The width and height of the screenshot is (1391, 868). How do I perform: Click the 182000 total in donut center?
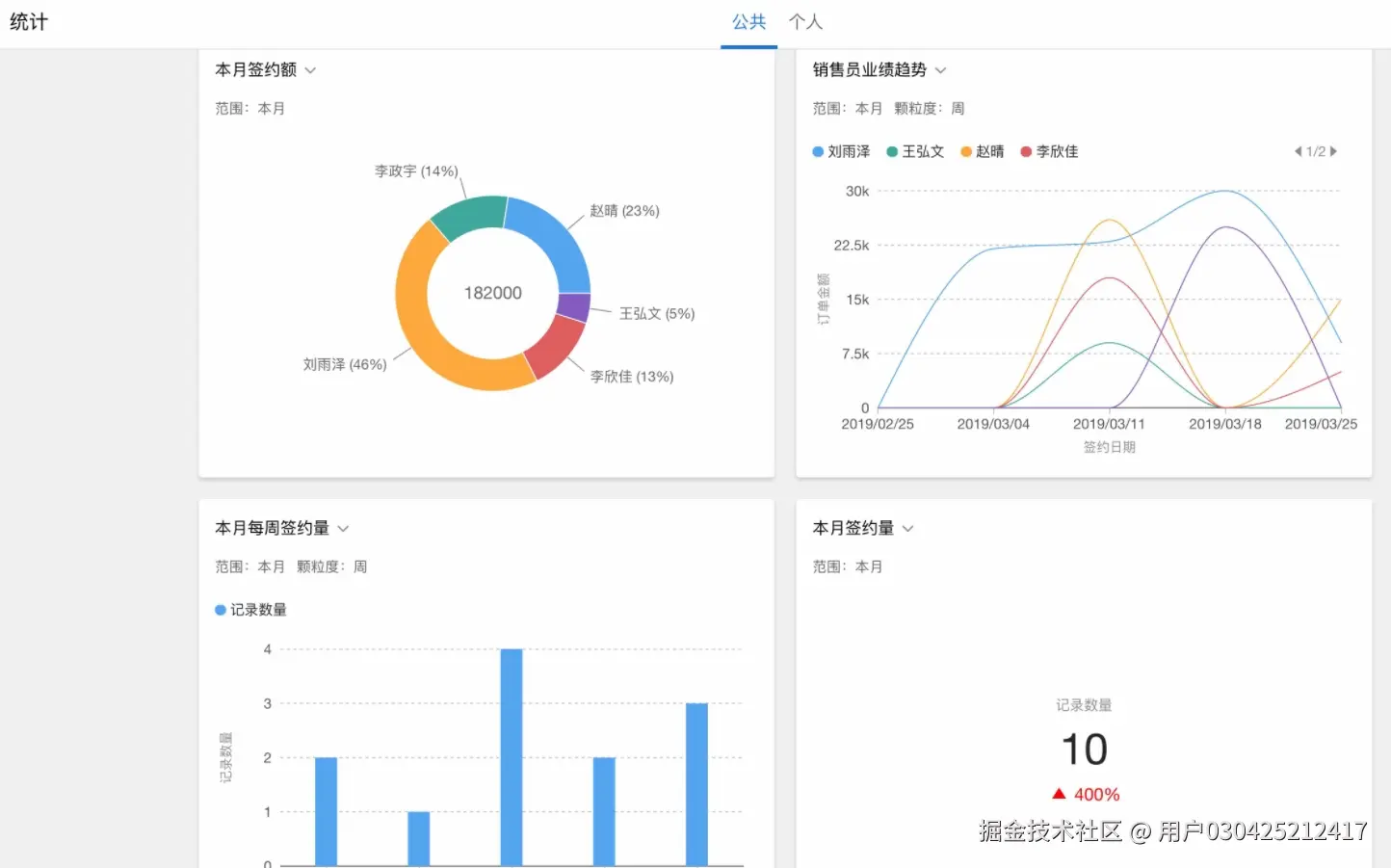coord(493,293)
